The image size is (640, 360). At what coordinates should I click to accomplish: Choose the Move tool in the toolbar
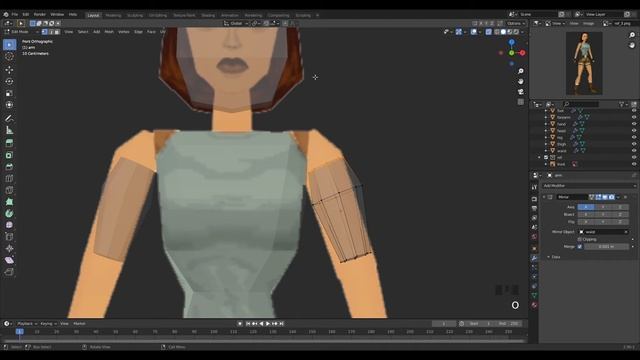[x=9, y=70]
